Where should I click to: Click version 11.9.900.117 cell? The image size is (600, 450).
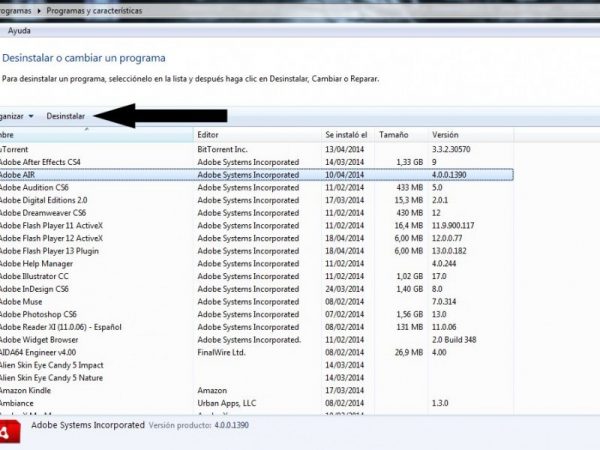point(453,226)
